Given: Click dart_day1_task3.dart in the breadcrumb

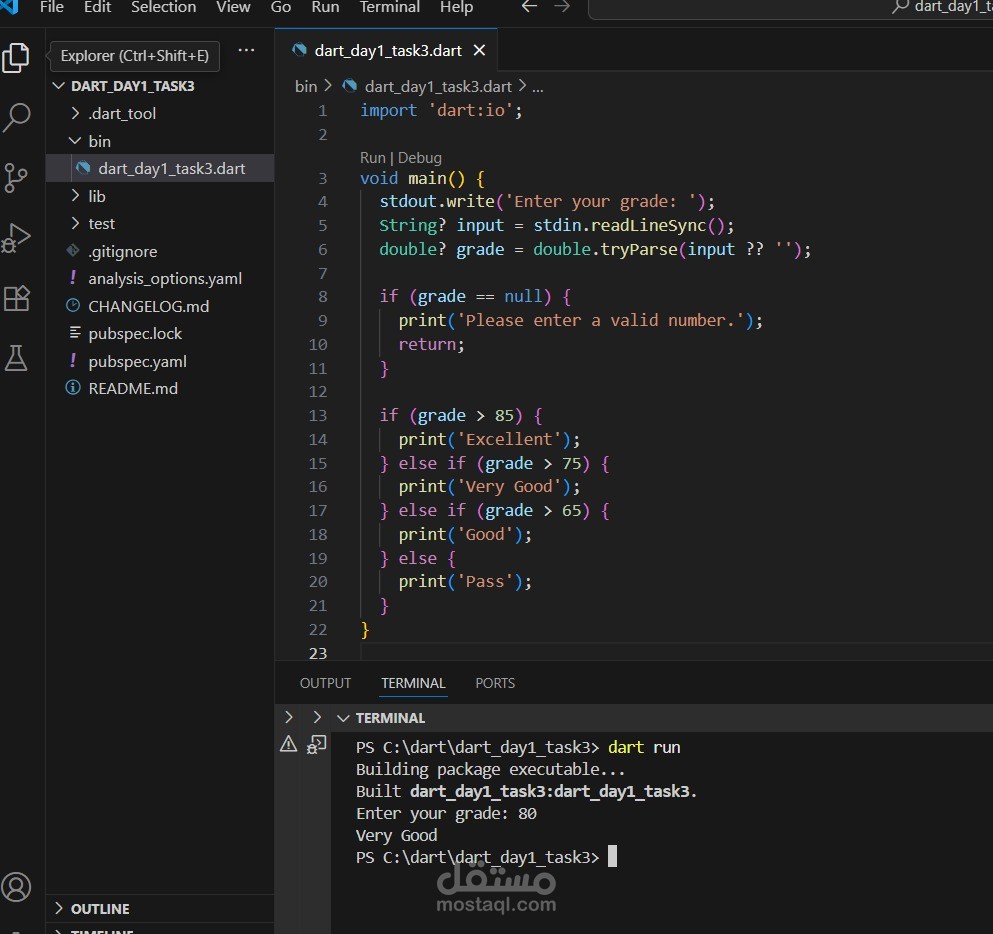Looking at the screenshot, I should [438, 87].
